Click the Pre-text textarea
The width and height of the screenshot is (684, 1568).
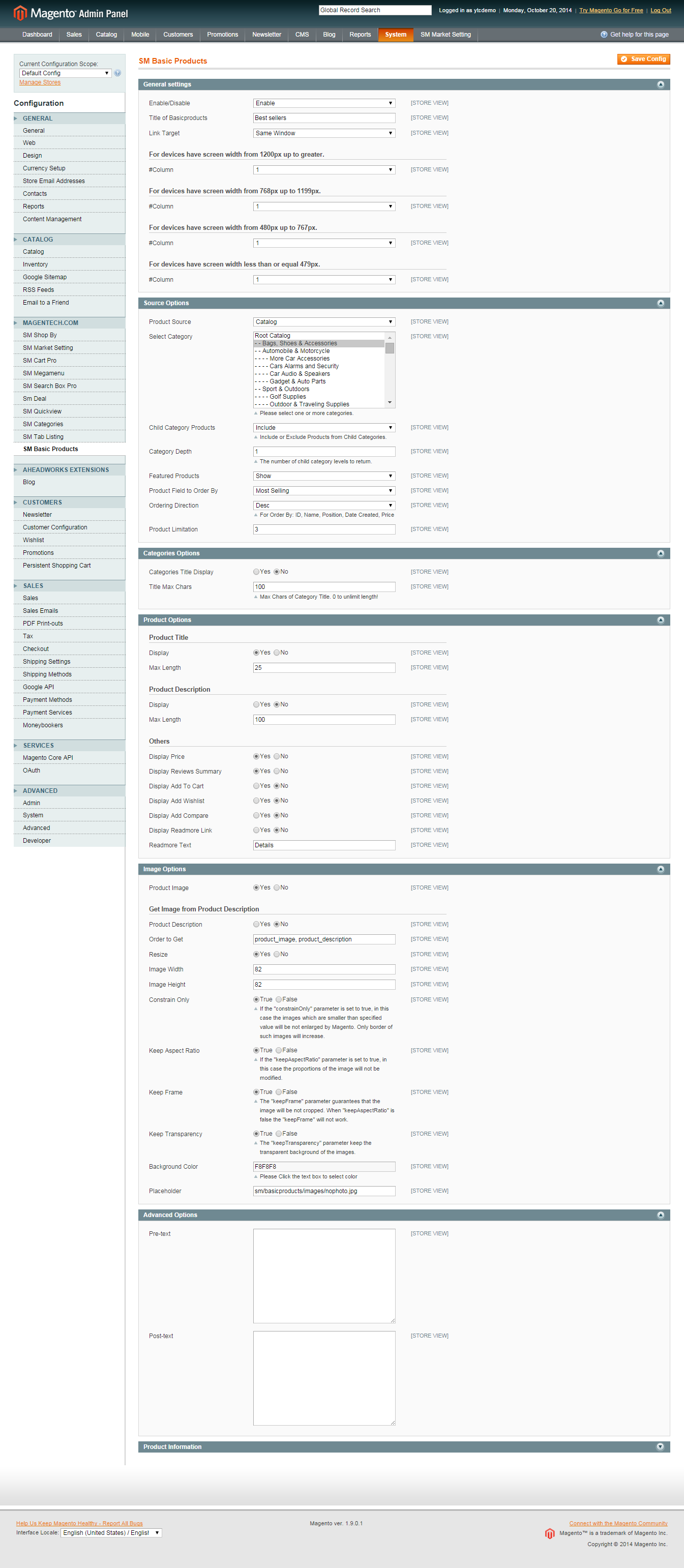(x=324, y=1276)
